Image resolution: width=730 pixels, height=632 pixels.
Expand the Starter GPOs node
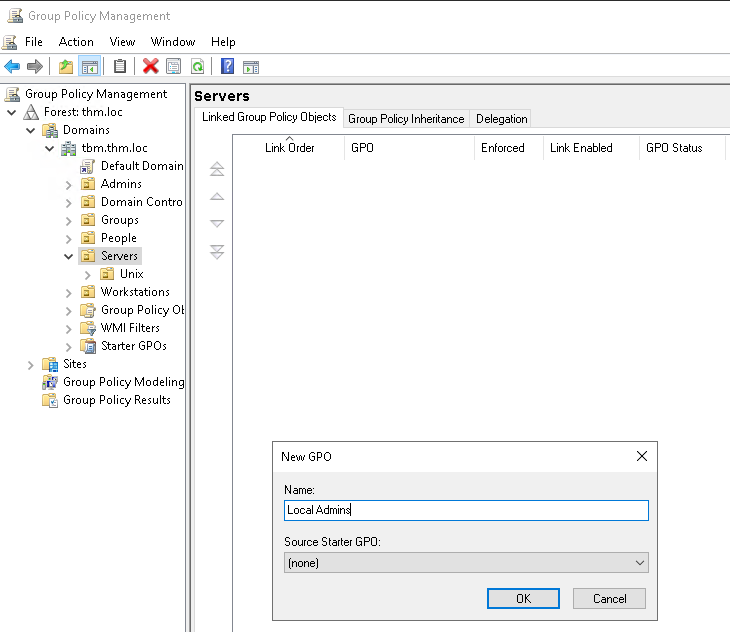[x=68, y=347]
